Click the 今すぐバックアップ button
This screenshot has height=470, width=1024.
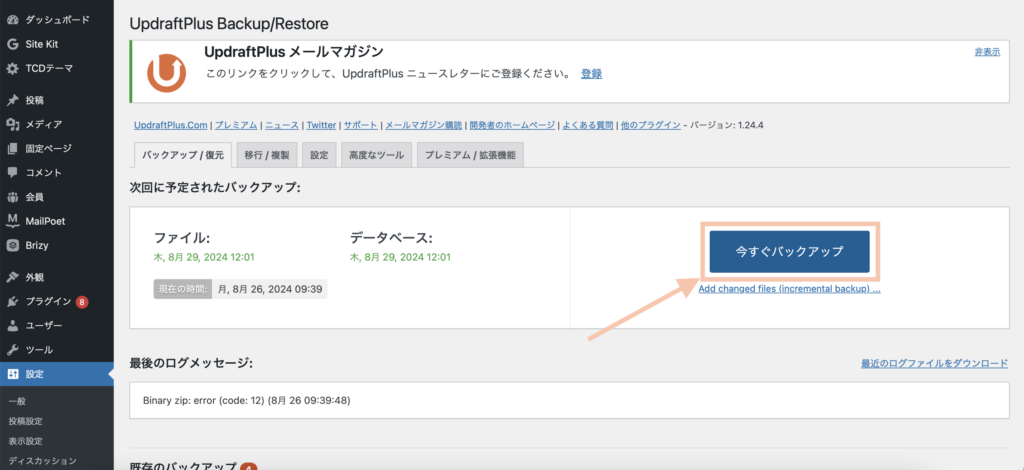pyautogui.click(x=790, y=251)
